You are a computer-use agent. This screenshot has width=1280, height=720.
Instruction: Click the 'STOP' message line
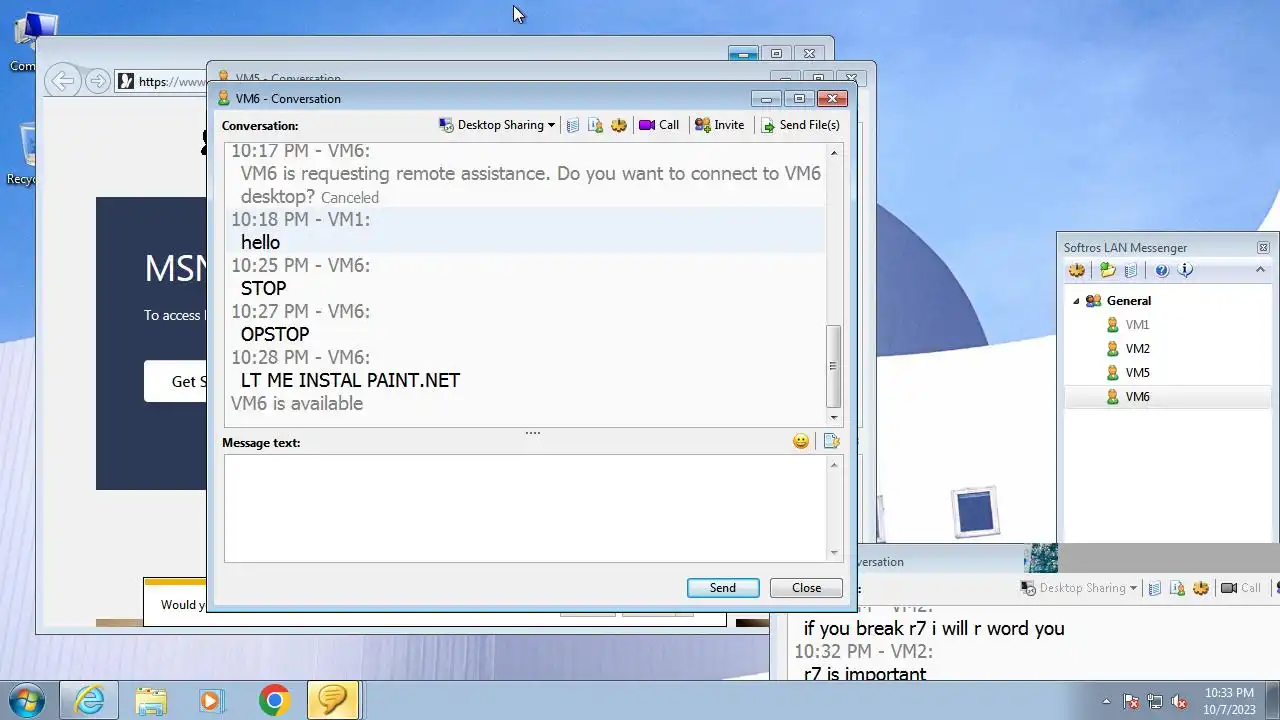click(x=263, y=288)
